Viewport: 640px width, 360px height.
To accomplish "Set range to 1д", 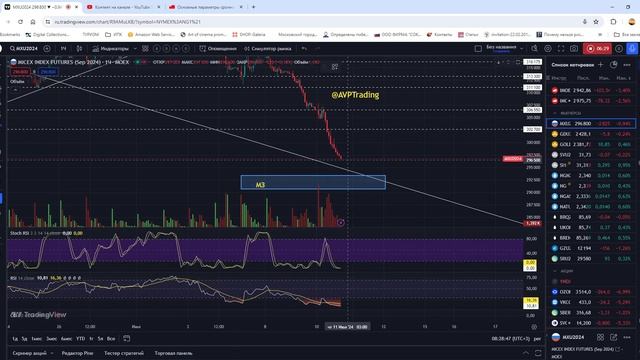I will click(x=15, y=339).
